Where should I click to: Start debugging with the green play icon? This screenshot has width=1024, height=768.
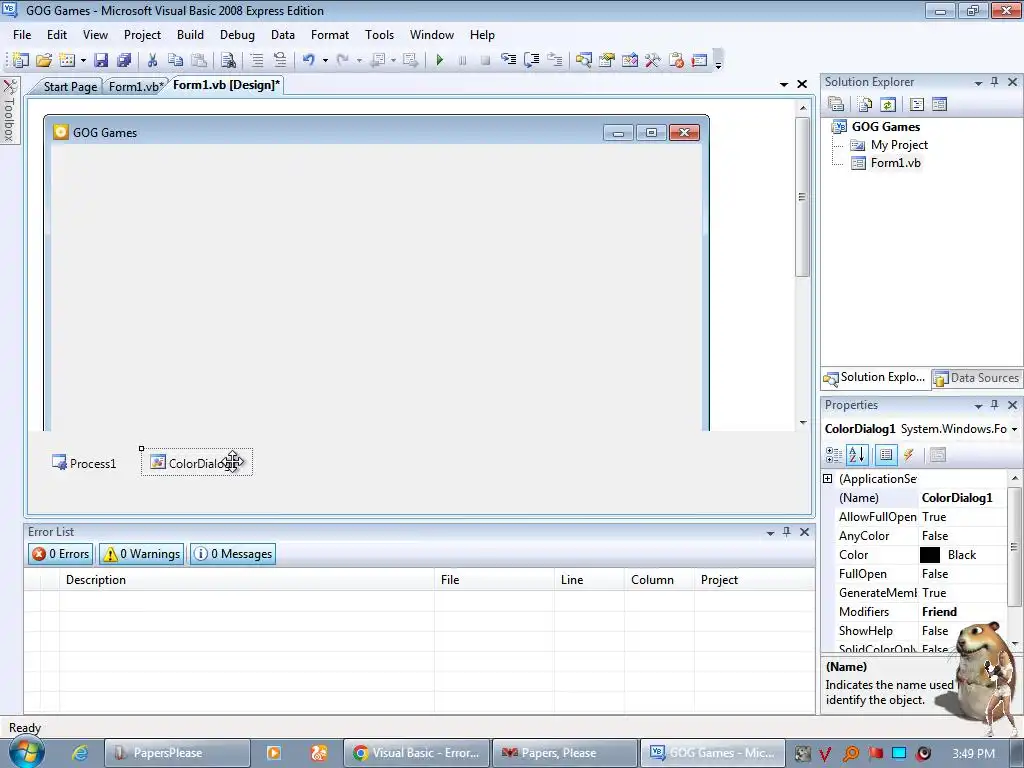440,60
